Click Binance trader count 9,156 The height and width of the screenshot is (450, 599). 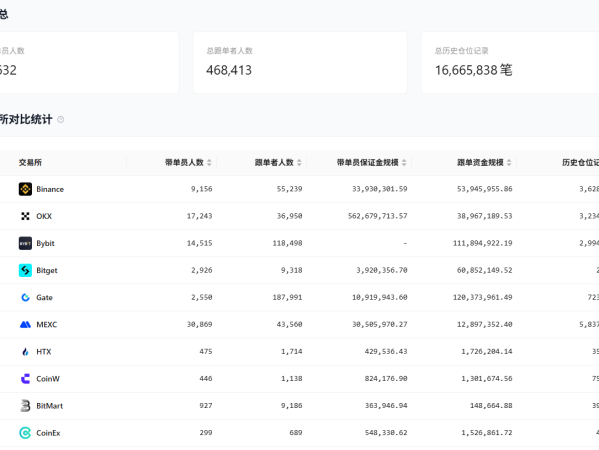coord(201,189)
